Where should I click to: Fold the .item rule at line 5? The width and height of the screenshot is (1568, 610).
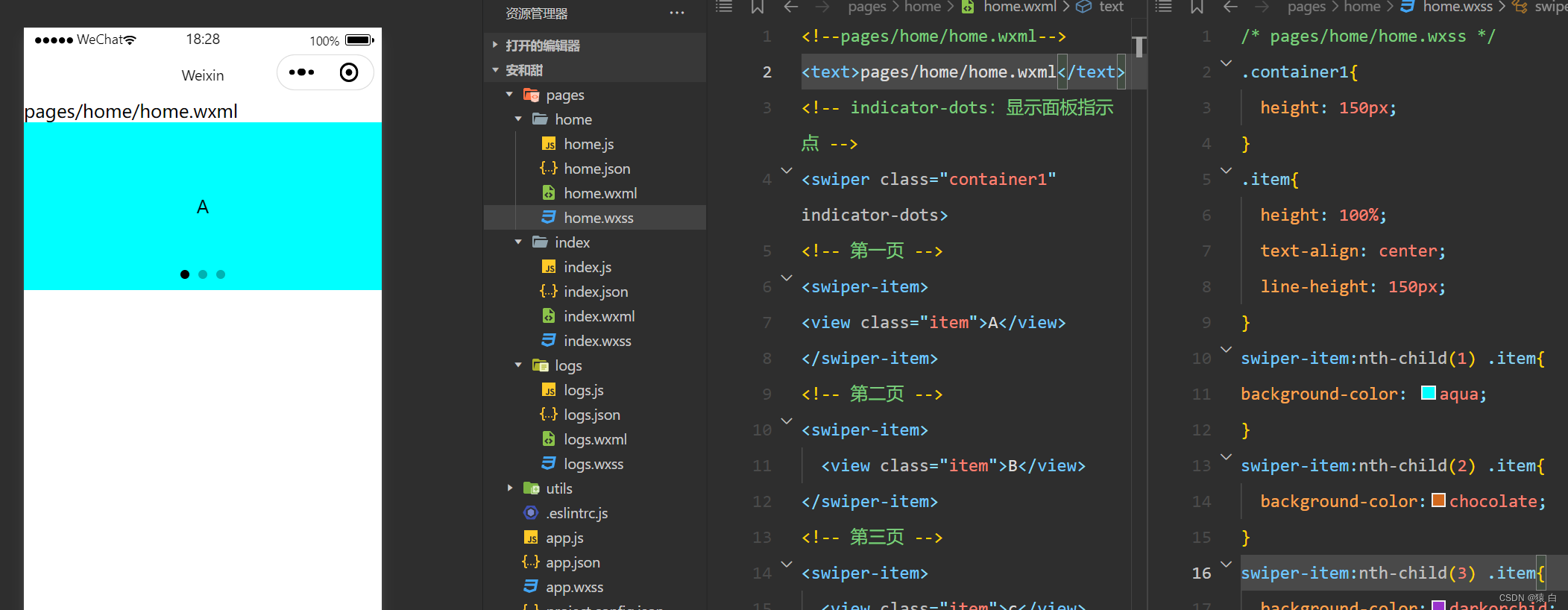[1226, 171]
